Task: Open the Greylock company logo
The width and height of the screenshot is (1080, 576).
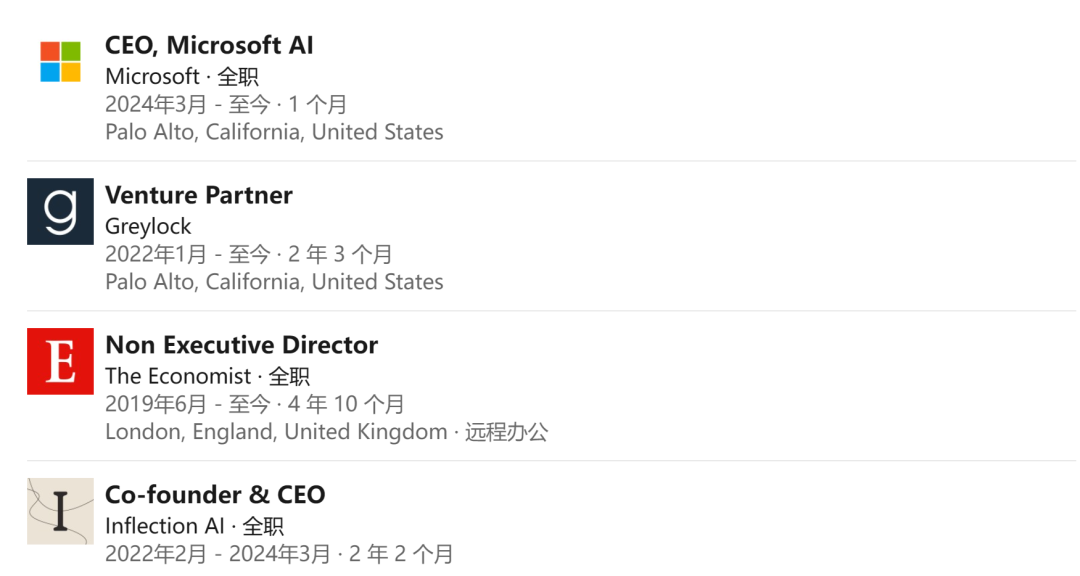Action: [x=61, y=212]
